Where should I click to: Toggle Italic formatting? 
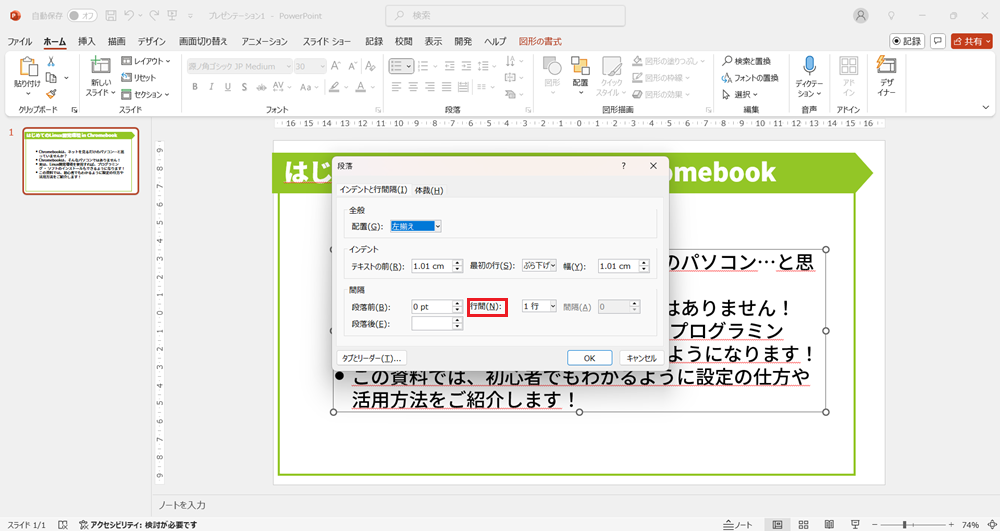point(211,87)
